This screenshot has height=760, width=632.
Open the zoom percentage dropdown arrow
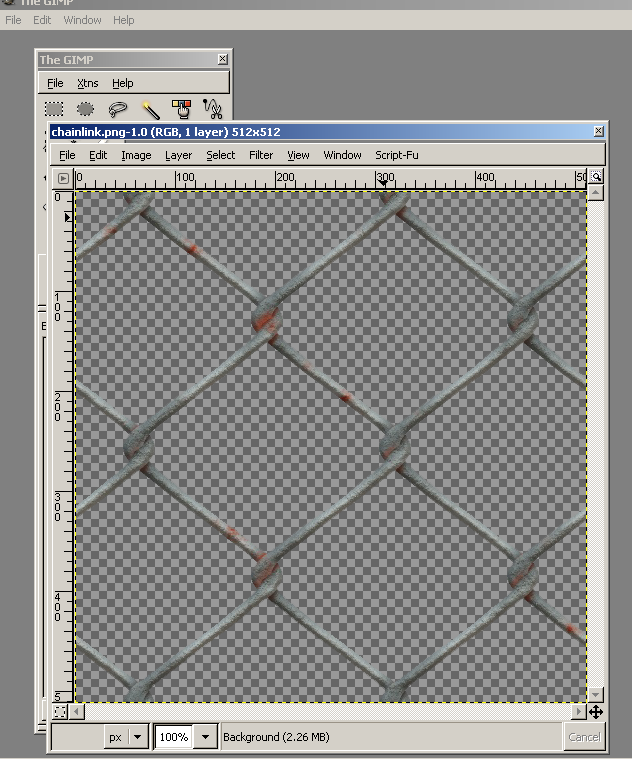205,737
